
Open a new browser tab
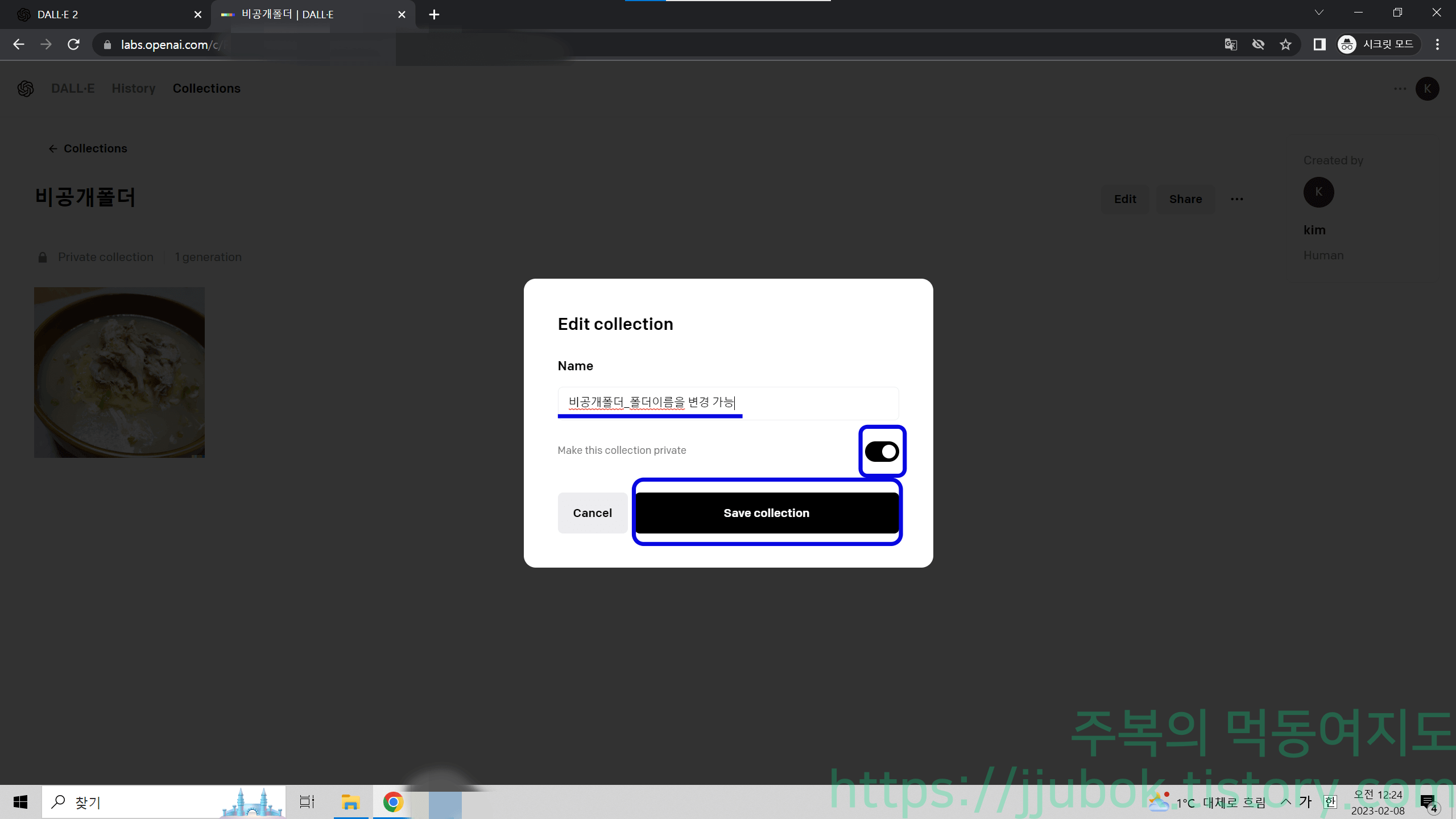[x=434, y=15]
